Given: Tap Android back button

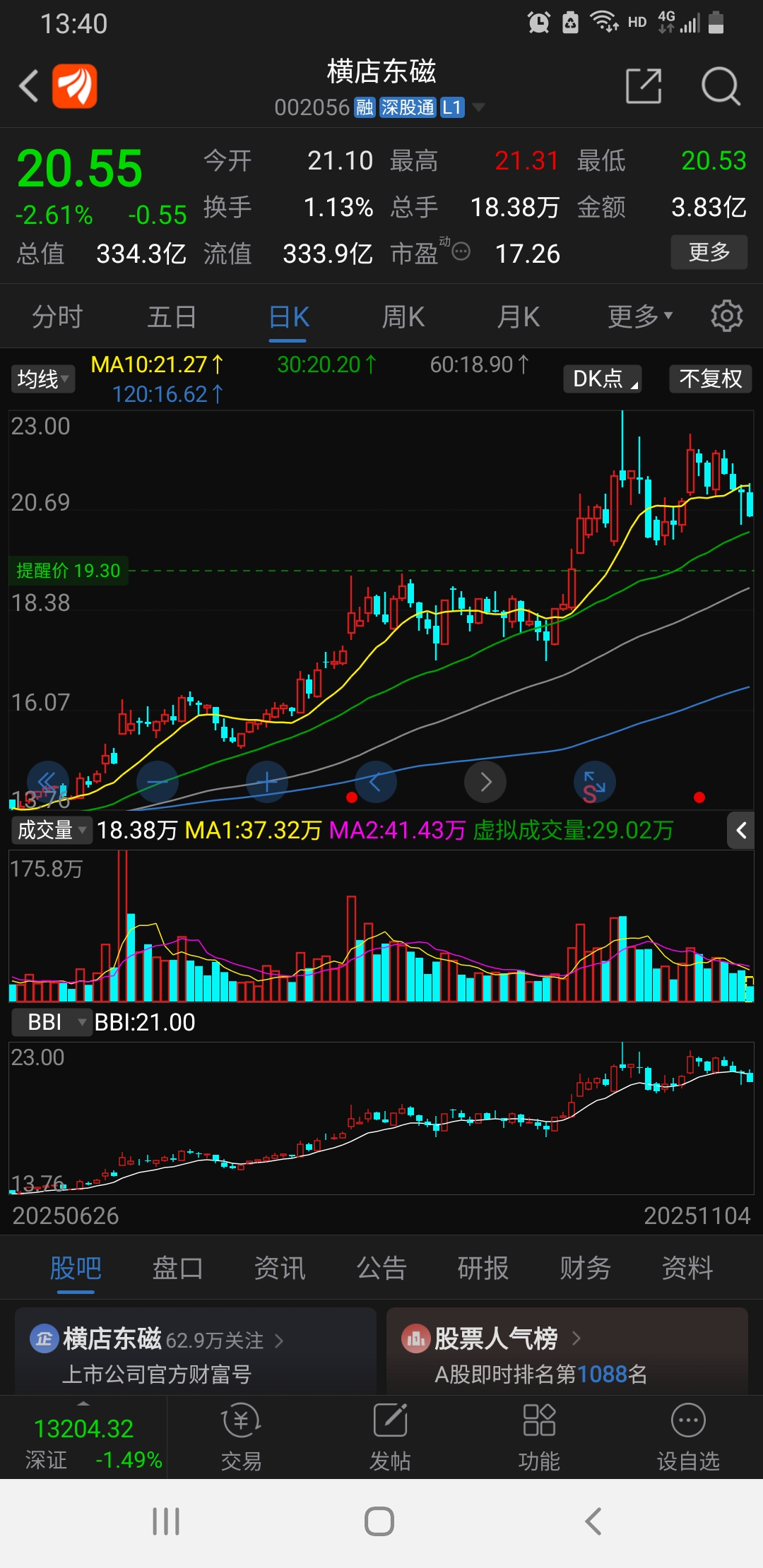Looking at the screenshot, I should pos(593,1521).
